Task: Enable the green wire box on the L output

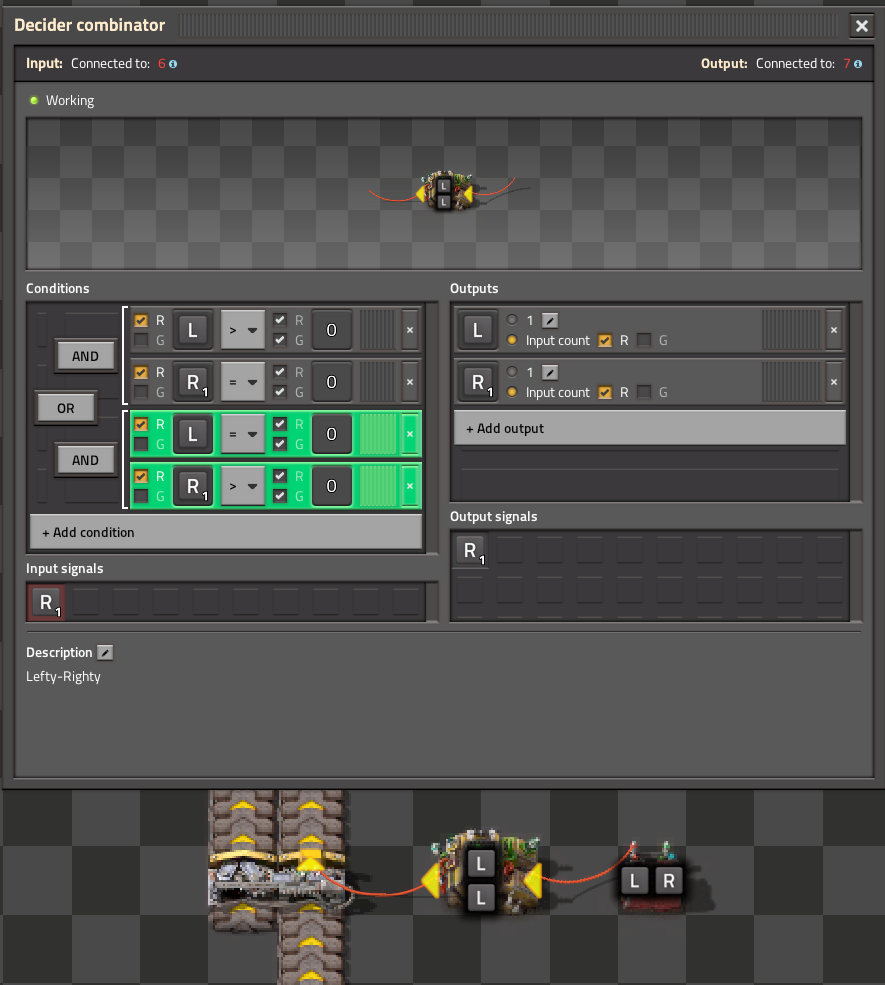Action: [x=644, y=340]
